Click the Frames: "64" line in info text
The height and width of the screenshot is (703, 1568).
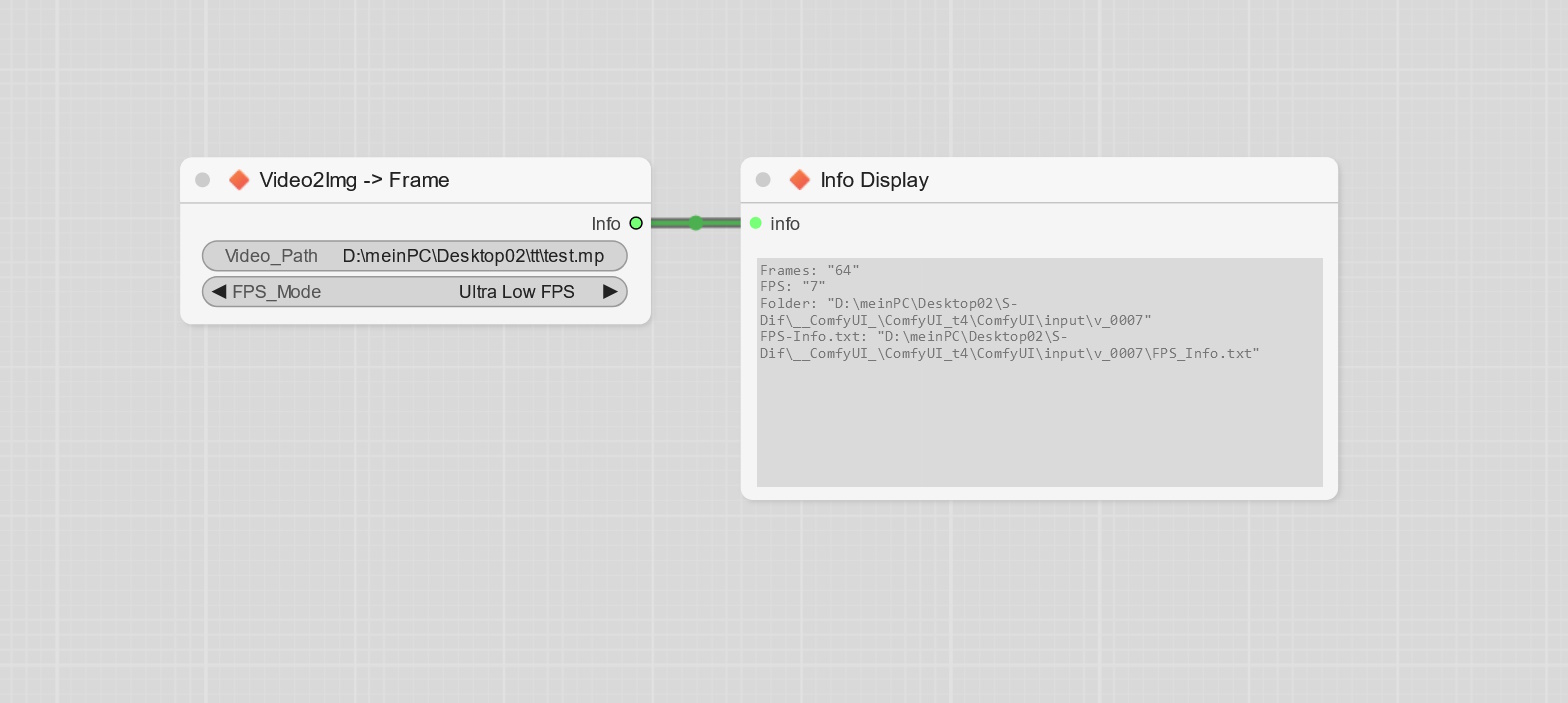point(809,270)
